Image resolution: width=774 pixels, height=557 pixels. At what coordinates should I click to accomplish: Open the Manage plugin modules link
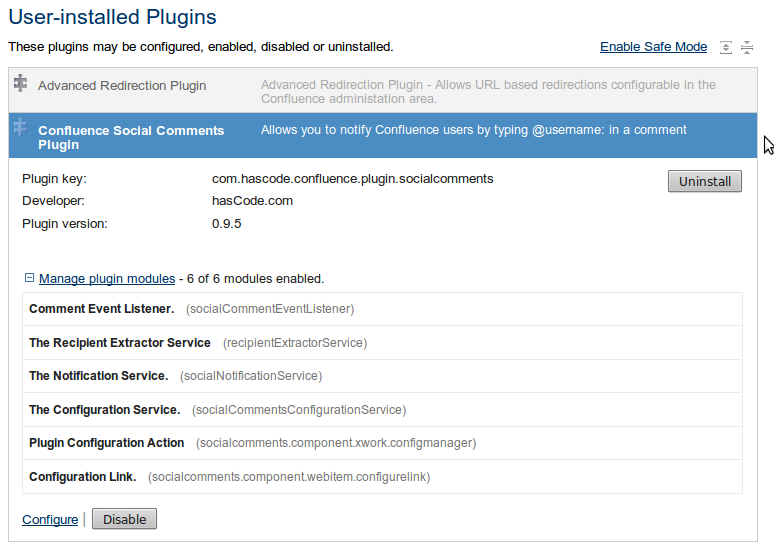pyautogui.click(x=107, y=279)
